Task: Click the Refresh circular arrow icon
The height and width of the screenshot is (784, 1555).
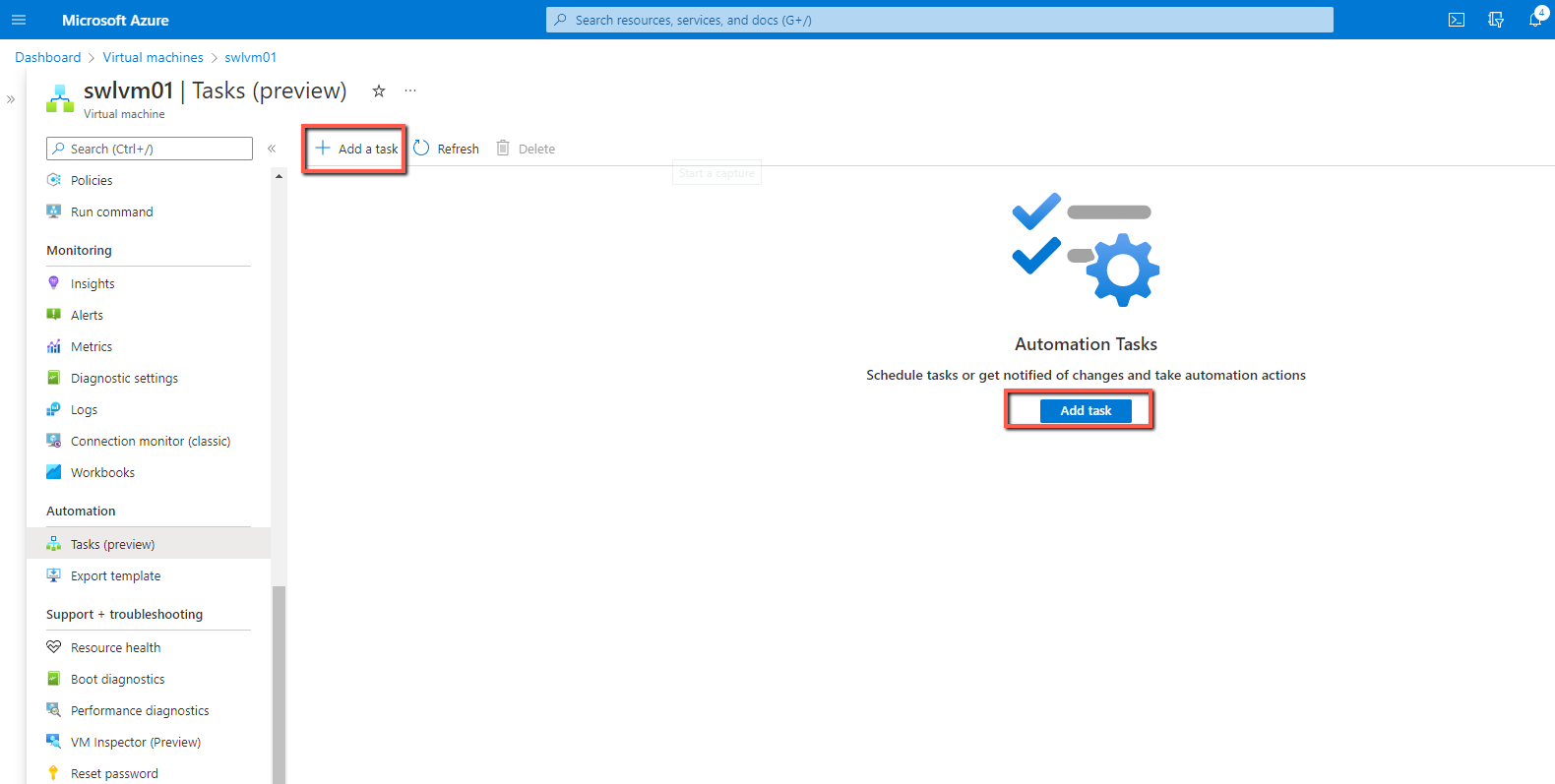Action: click(421, 149)
